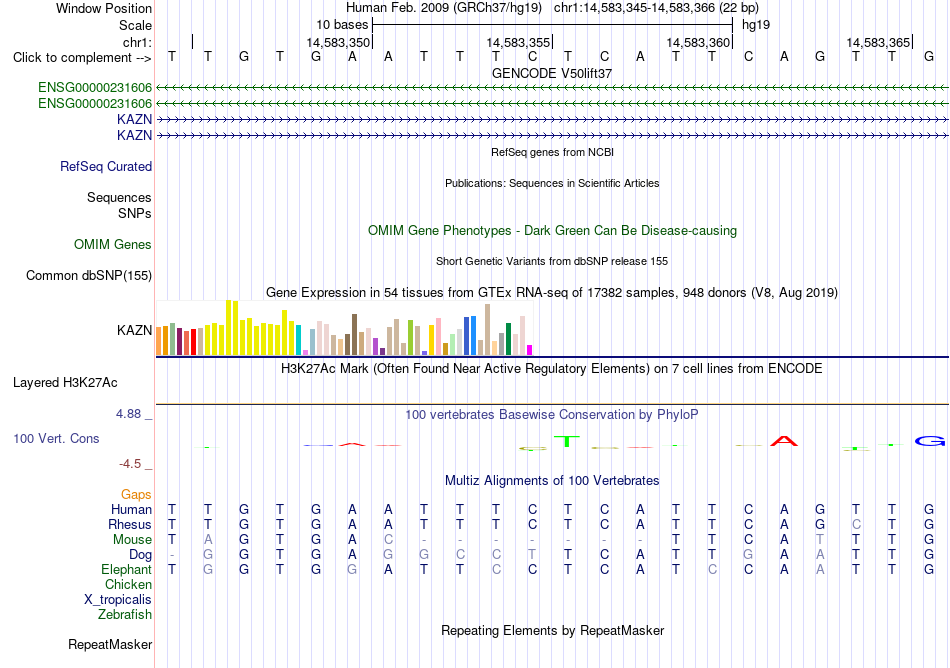Click the '100 Vert. Cons' track label
This screenshot has width=950, height=668.
56,438
